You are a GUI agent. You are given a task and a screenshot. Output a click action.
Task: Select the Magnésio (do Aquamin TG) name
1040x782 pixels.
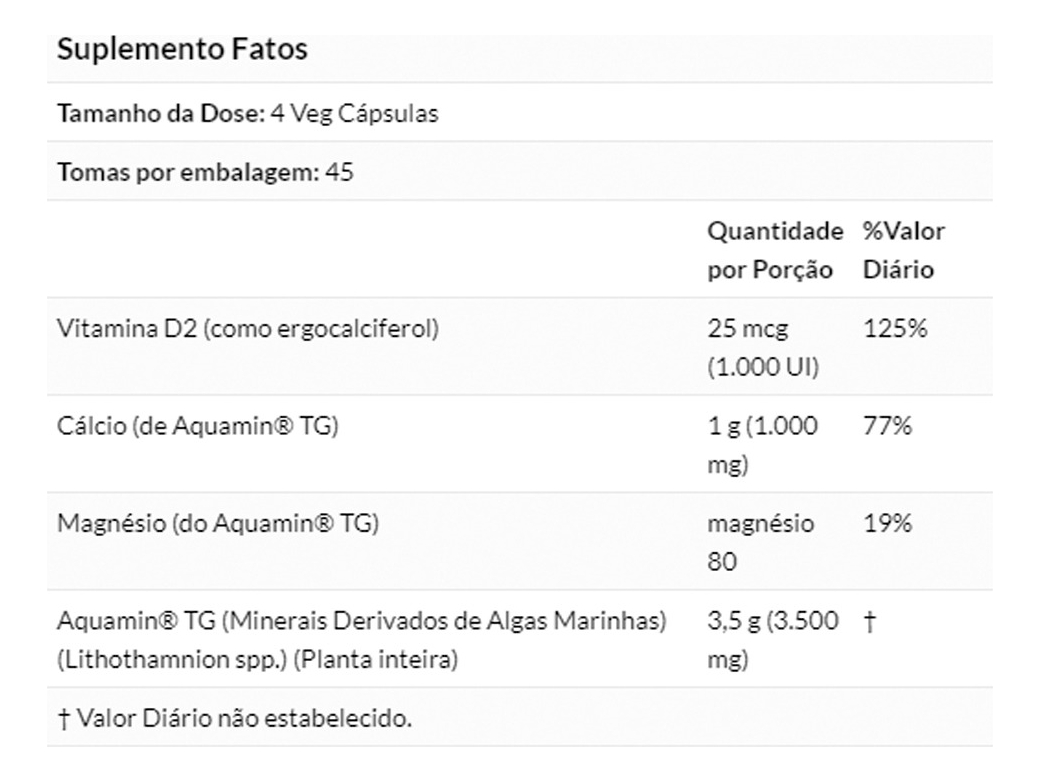218,523
